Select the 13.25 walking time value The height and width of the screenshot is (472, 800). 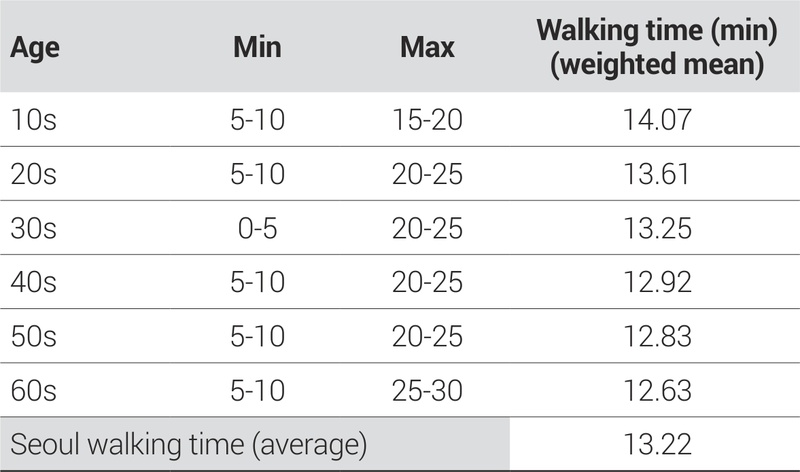656,229
